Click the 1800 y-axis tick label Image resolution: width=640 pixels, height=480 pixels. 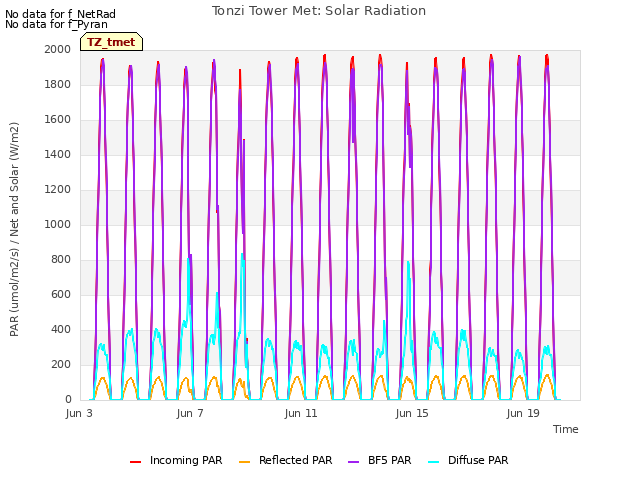pos(58,84)
